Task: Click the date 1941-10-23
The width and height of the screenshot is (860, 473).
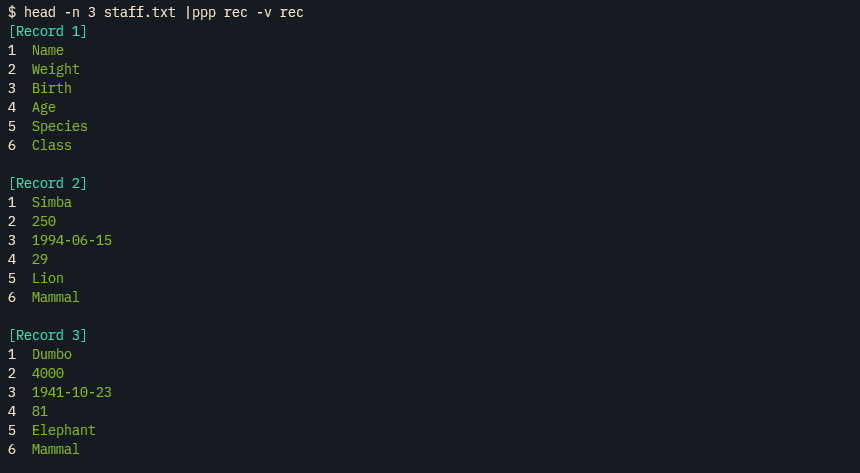Action: coord(72,392)
